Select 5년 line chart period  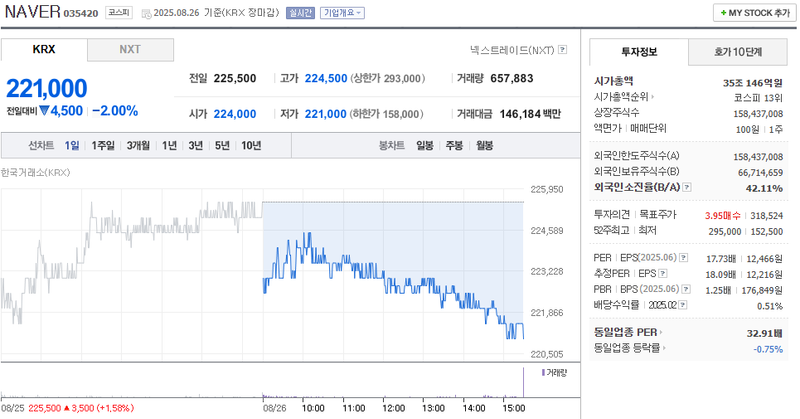(x=222, y=146)
